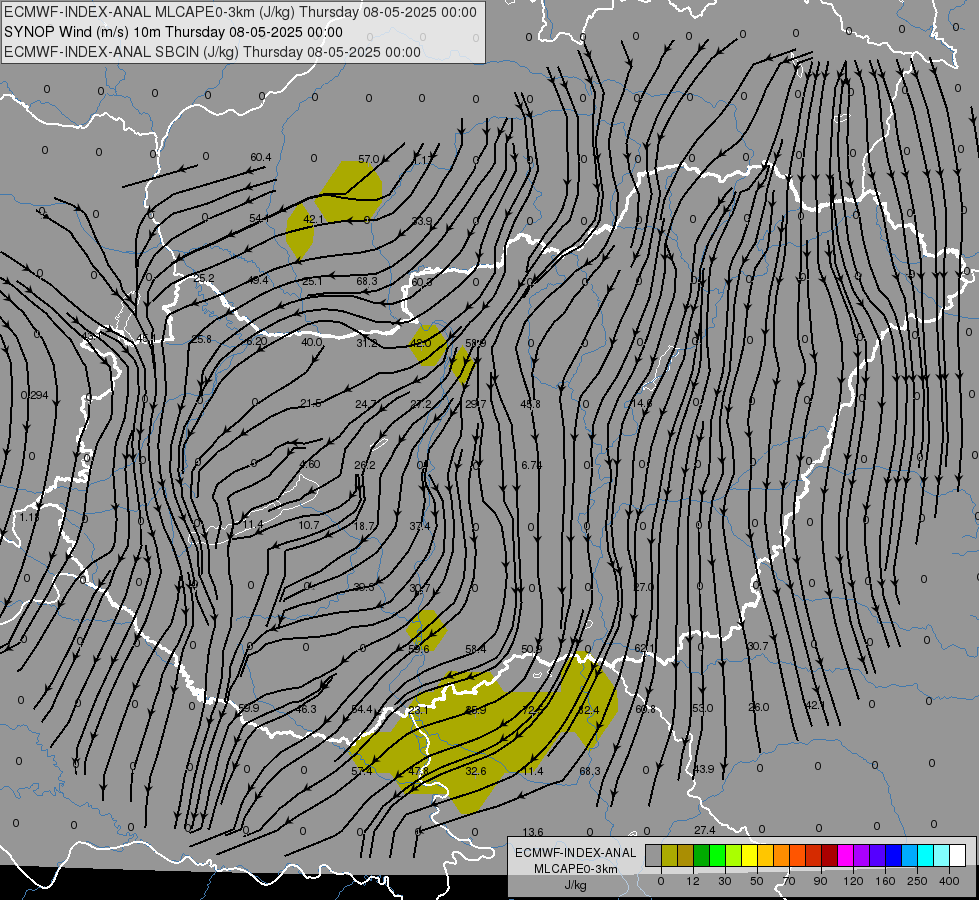
Task: Click the grid value 24.7
Action: tap(366, 404)
